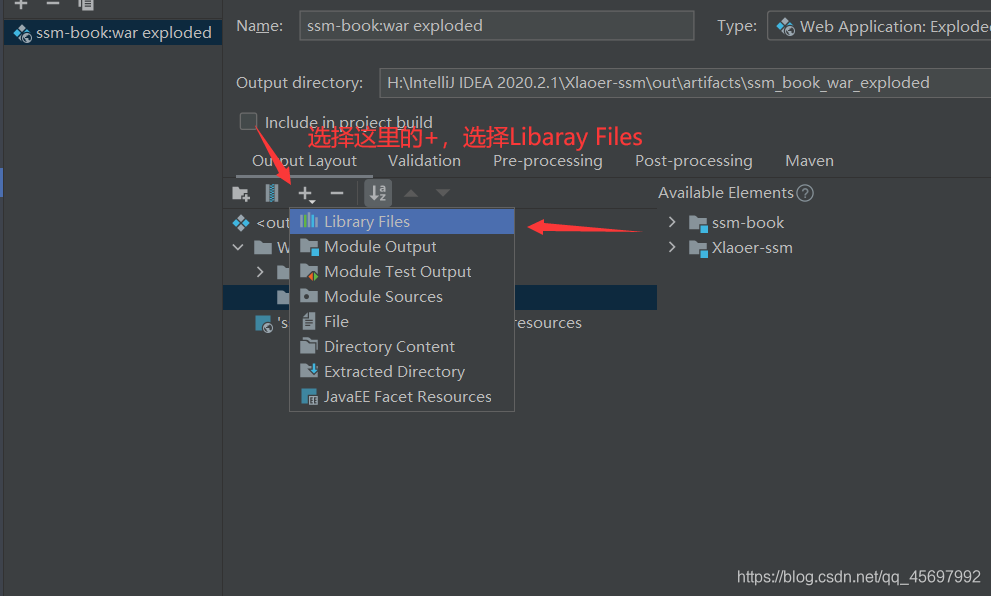Click the Add Copy of plus icon
991x596 pixels.
306,193
